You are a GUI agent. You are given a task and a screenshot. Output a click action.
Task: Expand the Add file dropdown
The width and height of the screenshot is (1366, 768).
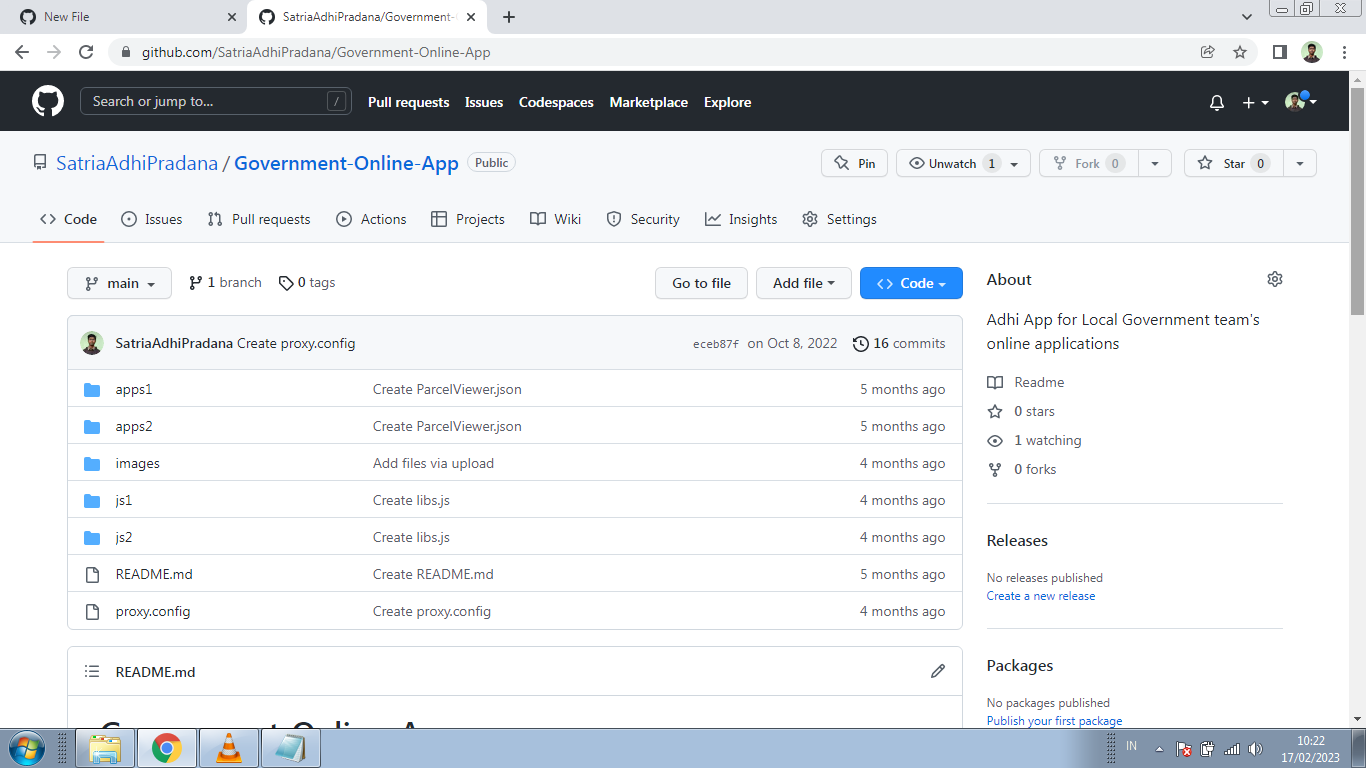click(804, 283)
